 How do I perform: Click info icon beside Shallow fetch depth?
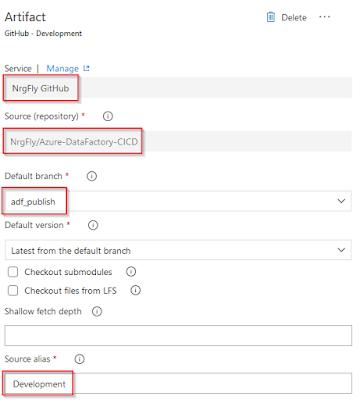coord(97,311)
